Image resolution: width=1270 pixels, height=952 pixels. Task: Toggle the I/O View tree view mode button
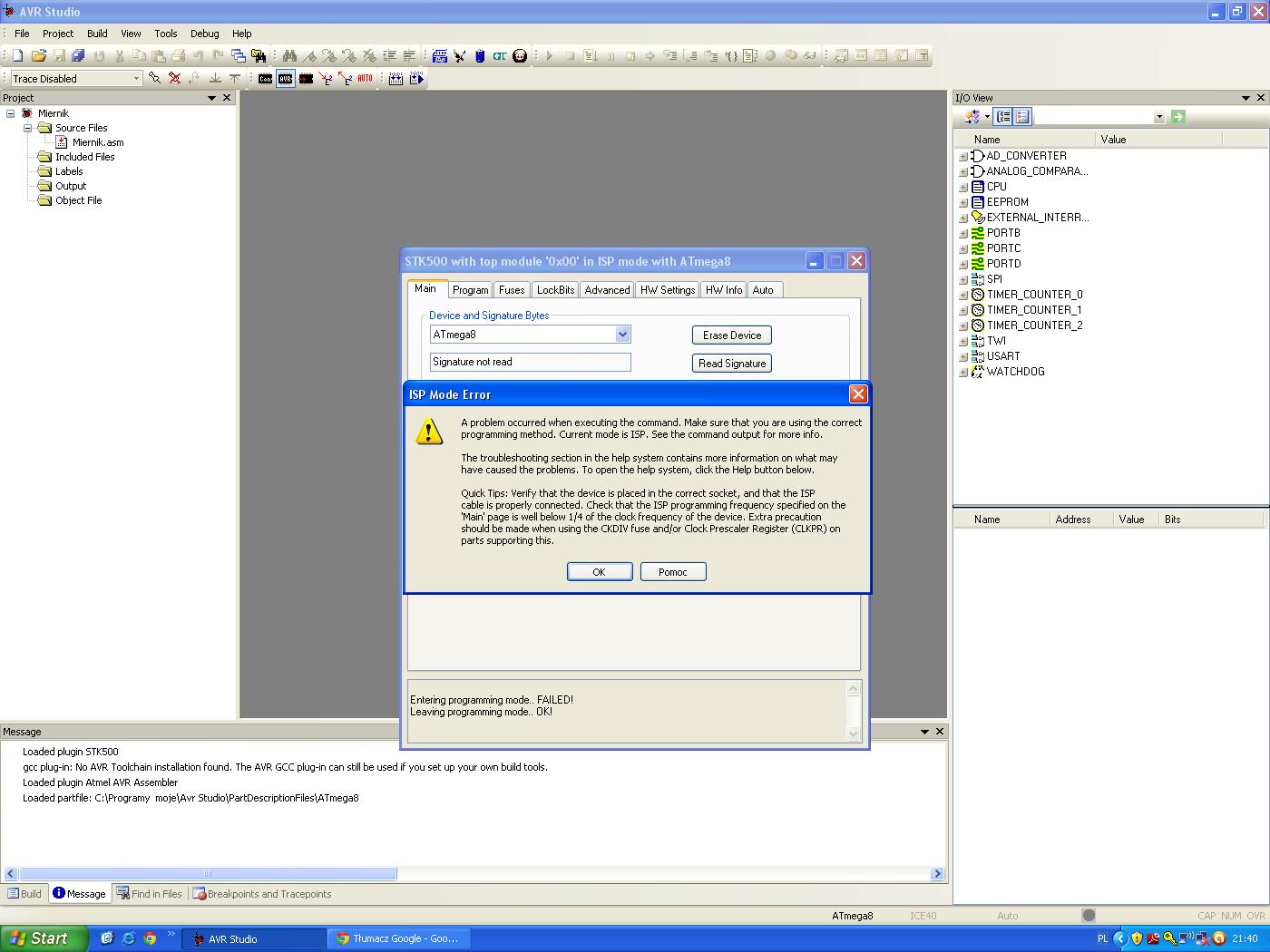click(1003, 117)
